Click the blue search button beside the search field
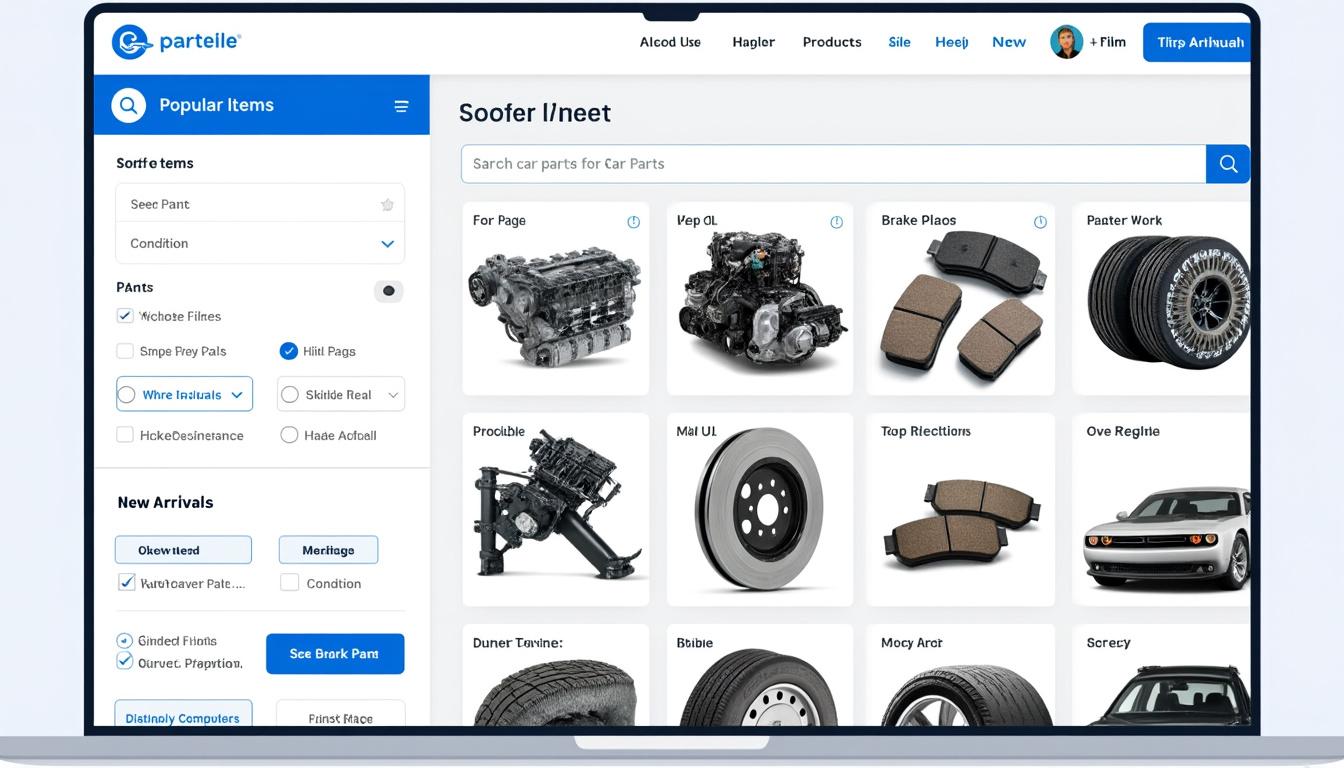 tap(1228, 164)
